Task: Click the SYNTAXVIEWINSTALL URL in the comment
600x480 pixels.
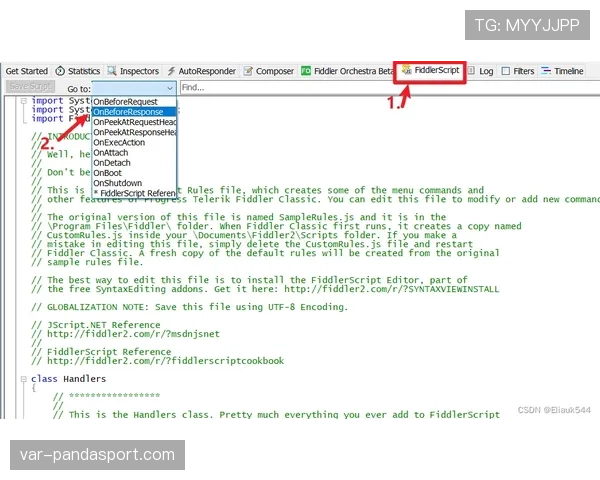Action: 391,289
